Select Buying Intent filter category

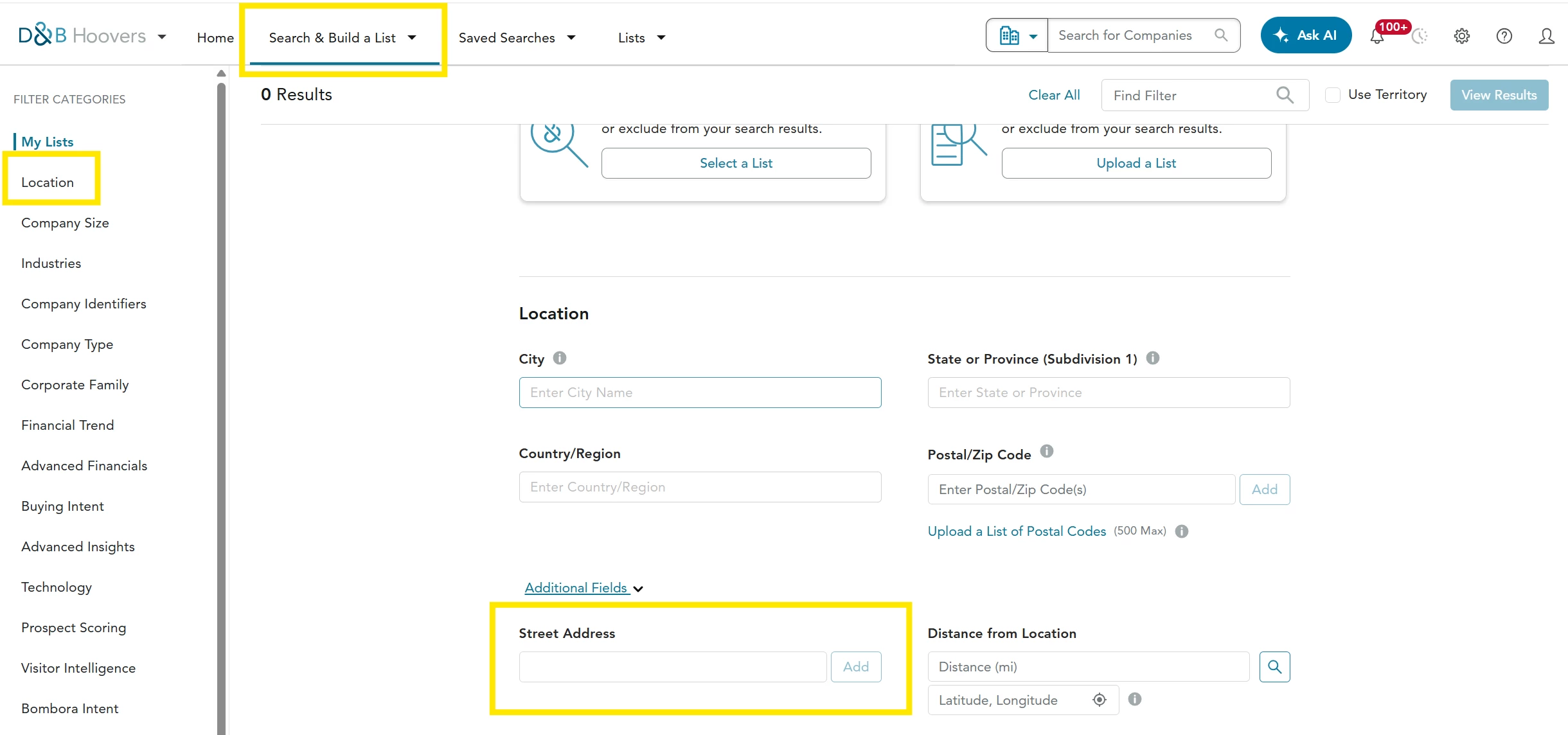point(62,506)
